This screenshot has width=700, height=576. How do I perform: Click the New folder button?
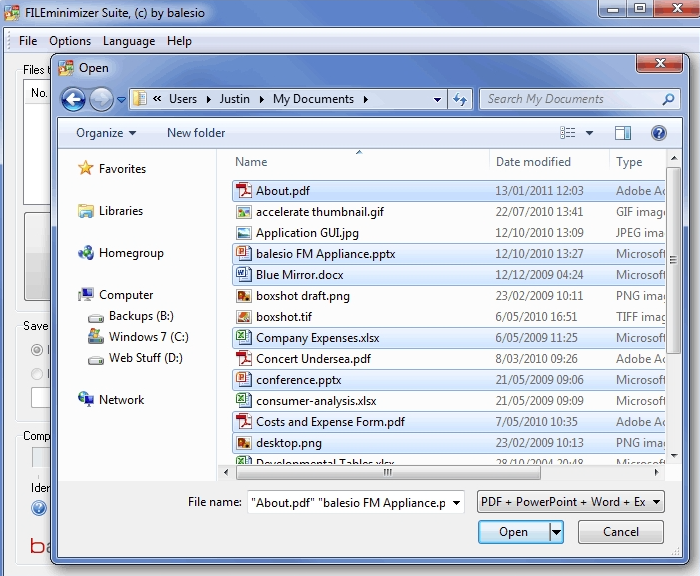[x=196, y=133]
